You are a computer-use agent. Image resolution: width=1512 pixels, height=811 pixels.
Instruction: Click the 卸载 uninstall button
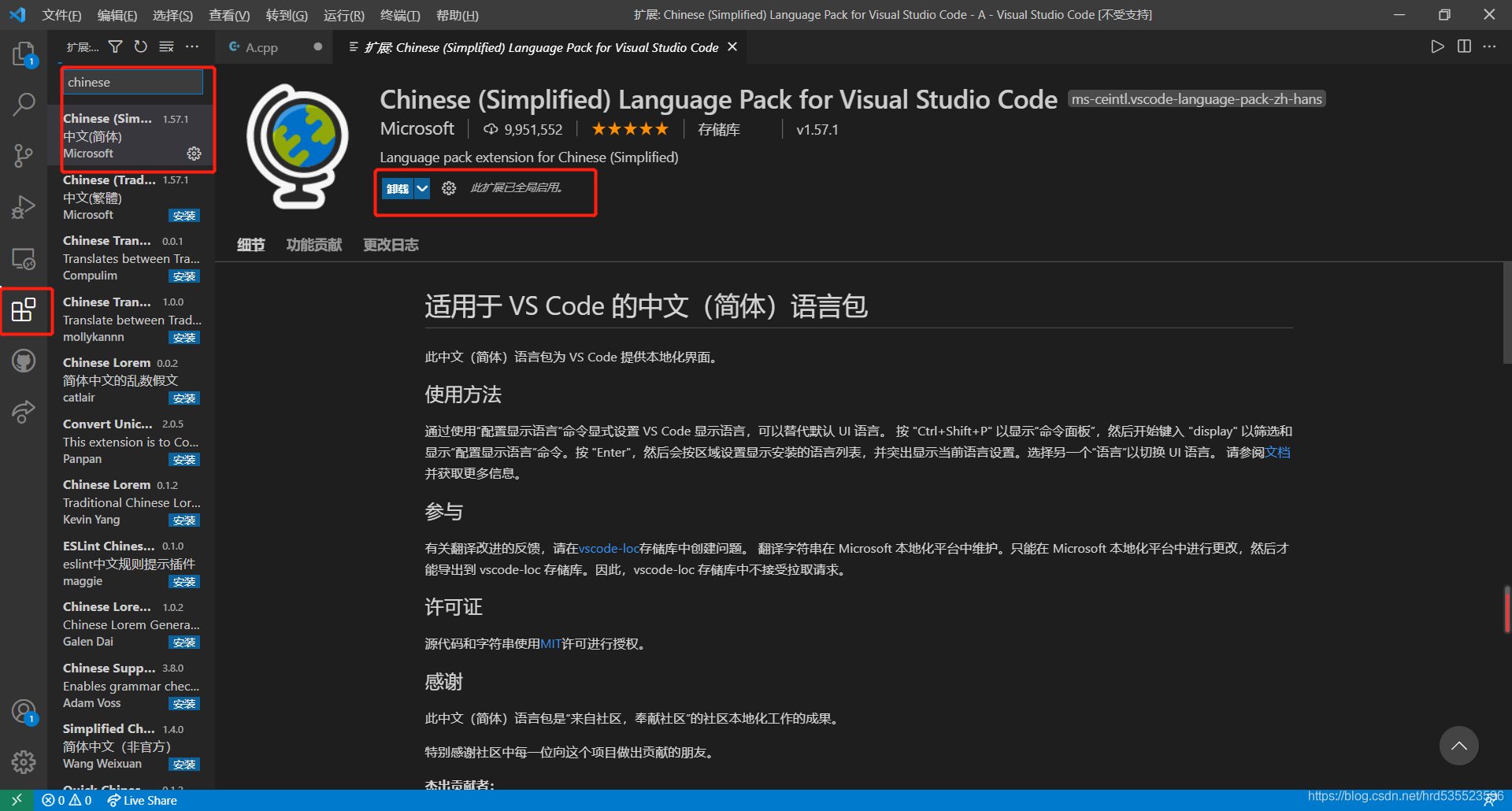pyautogui.click(x=398, y=188)
